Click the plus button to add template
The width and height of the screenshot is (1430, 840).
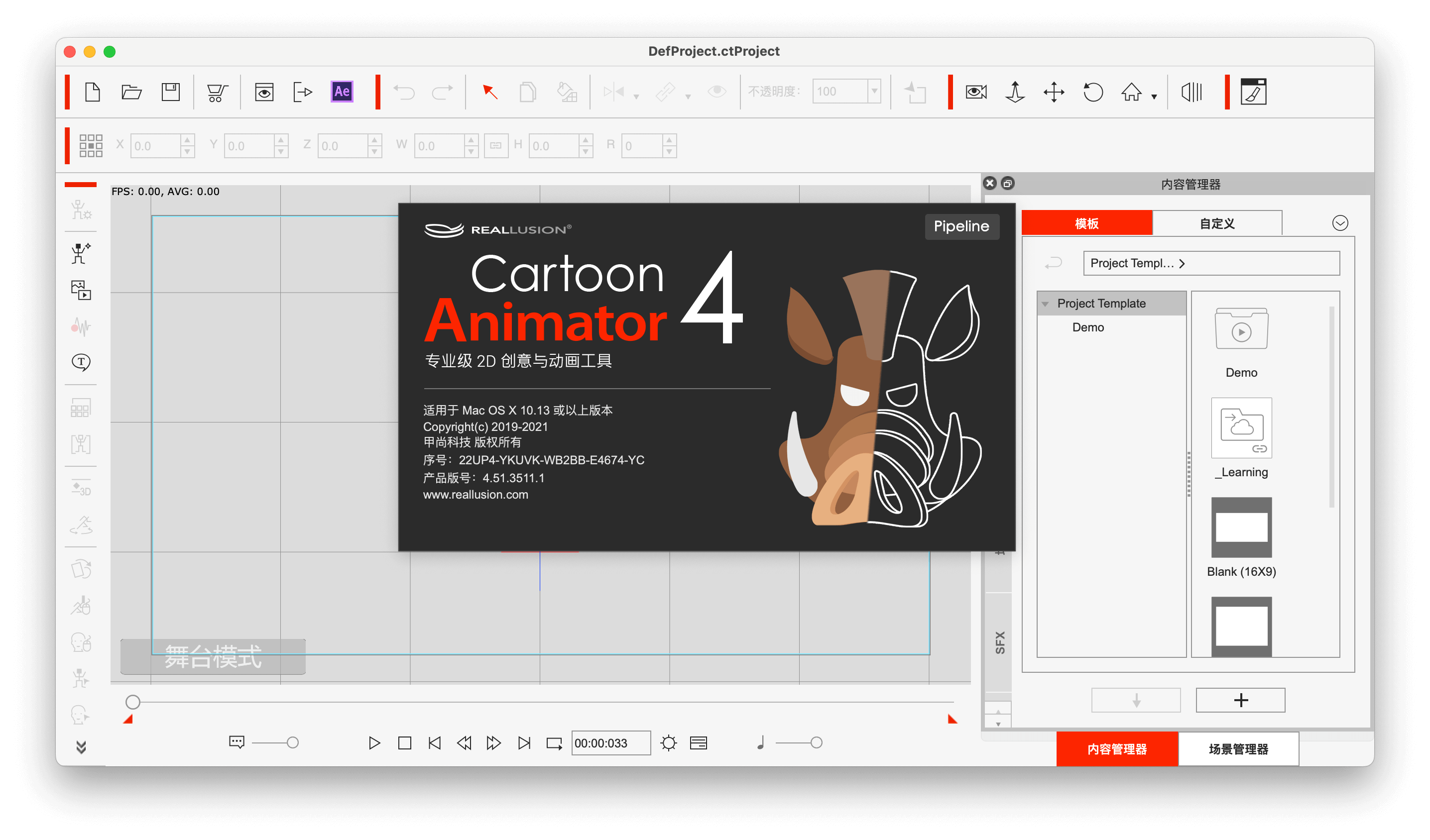(x=1242, y=699)
